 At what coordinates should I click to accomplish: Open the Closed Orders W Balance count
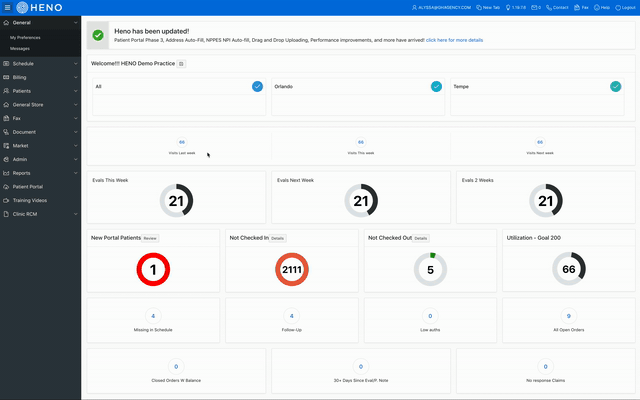[176, 367]
